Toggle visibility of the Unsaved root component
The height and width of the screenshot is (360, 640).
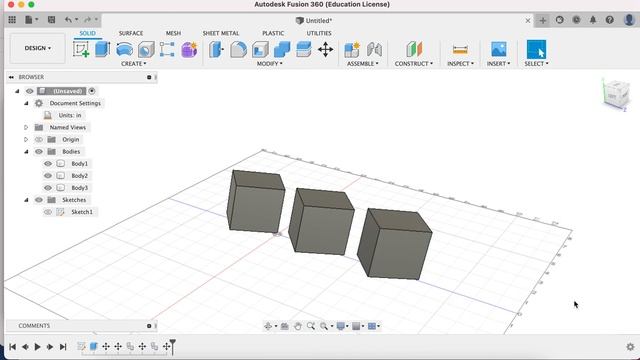pyautogui.click(x=30, y=91)
